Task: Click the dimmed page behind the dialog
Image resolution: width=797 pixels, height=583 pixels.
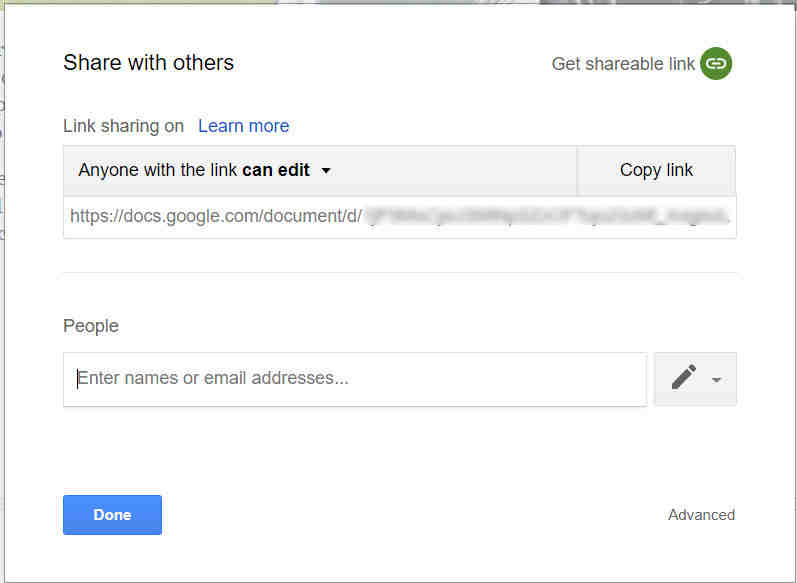Action: pos(400,2)
